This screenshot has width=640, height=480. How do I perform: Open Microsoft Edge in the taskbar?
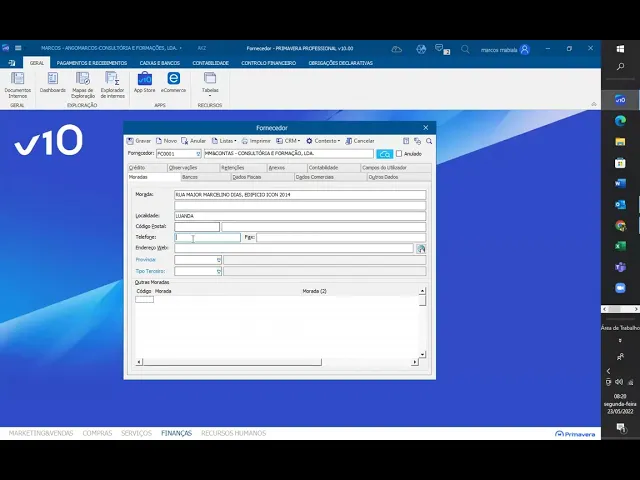click(x=620, y=121)
